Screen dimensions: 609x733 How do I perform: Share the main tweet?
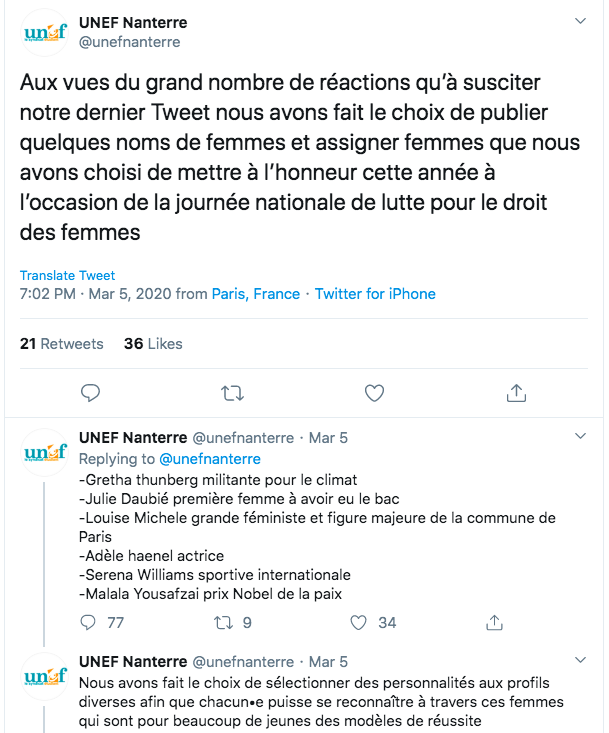516,392
